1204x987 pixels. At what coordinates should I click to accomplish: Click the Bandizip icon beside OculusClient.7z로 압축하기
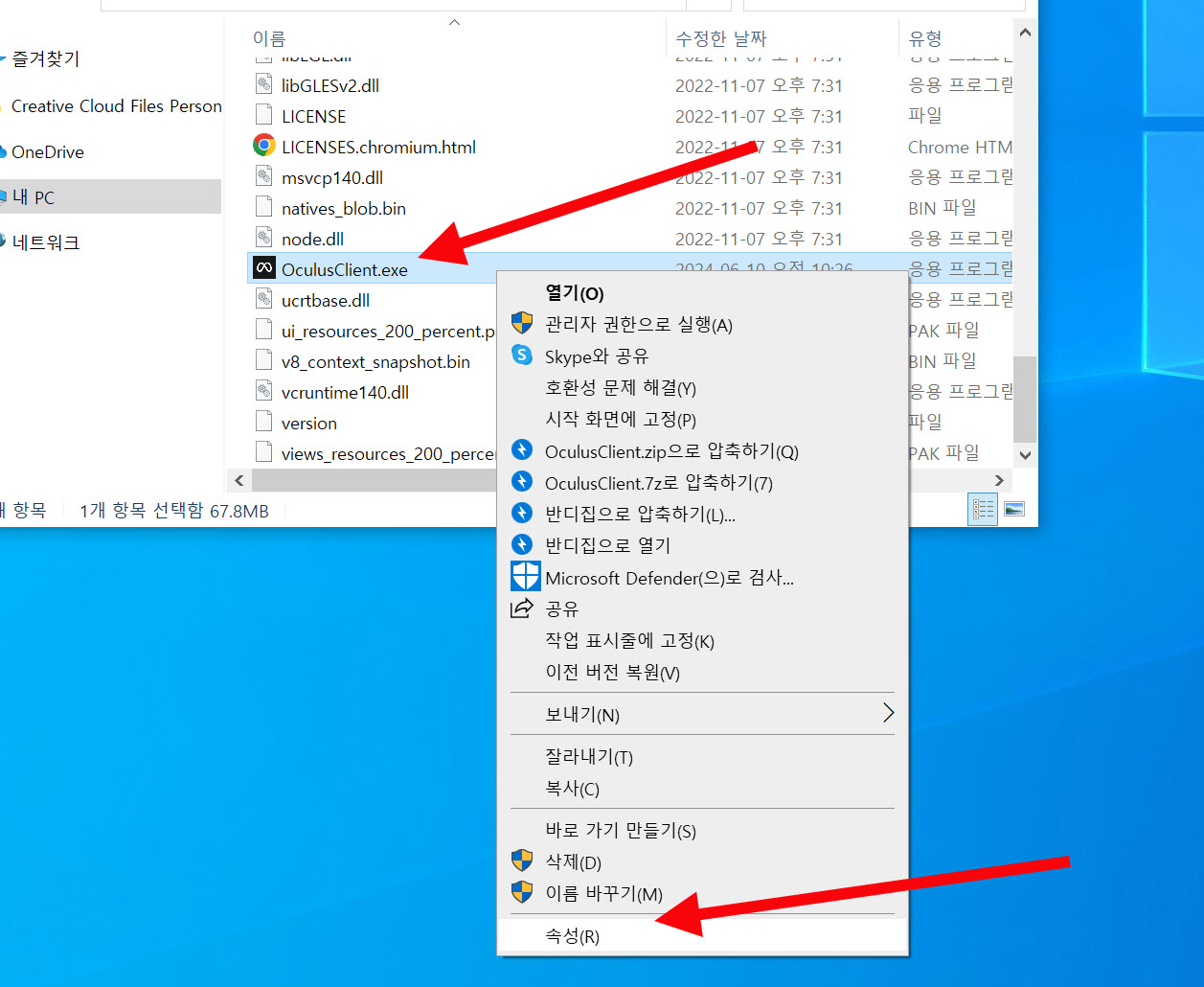tap(522, 481)
